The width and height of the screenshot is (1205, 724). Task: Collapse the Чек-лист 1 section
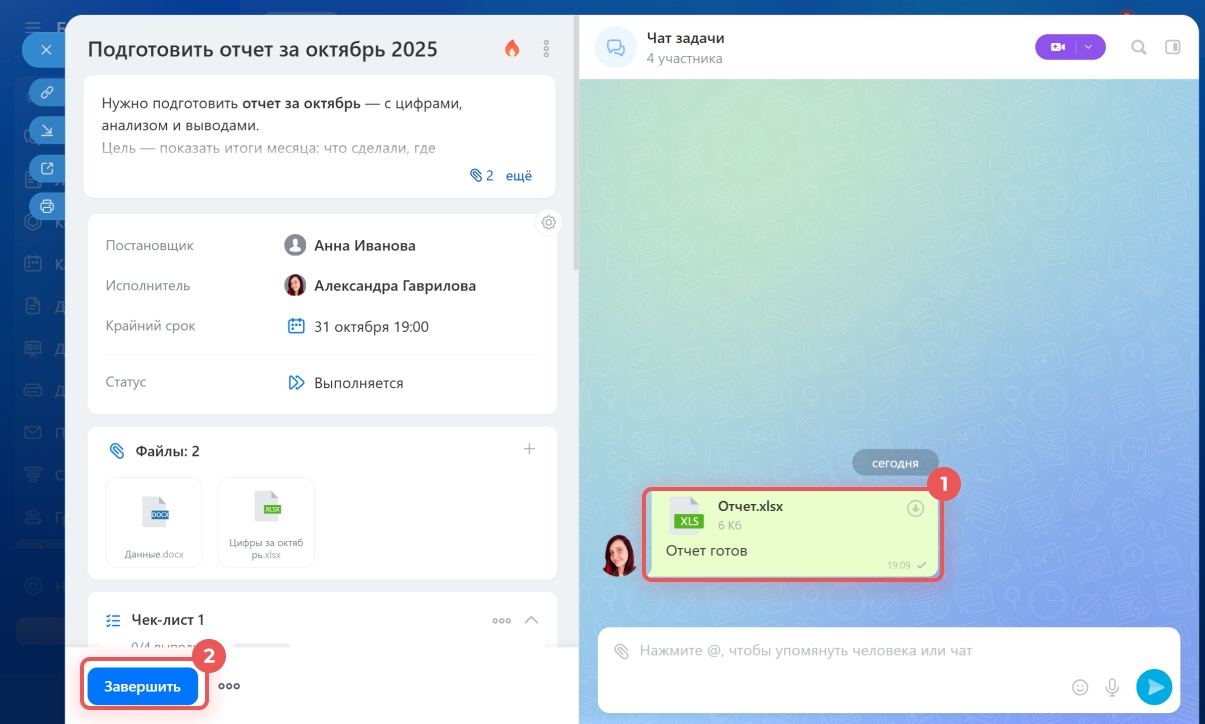[x=532, y=620]
